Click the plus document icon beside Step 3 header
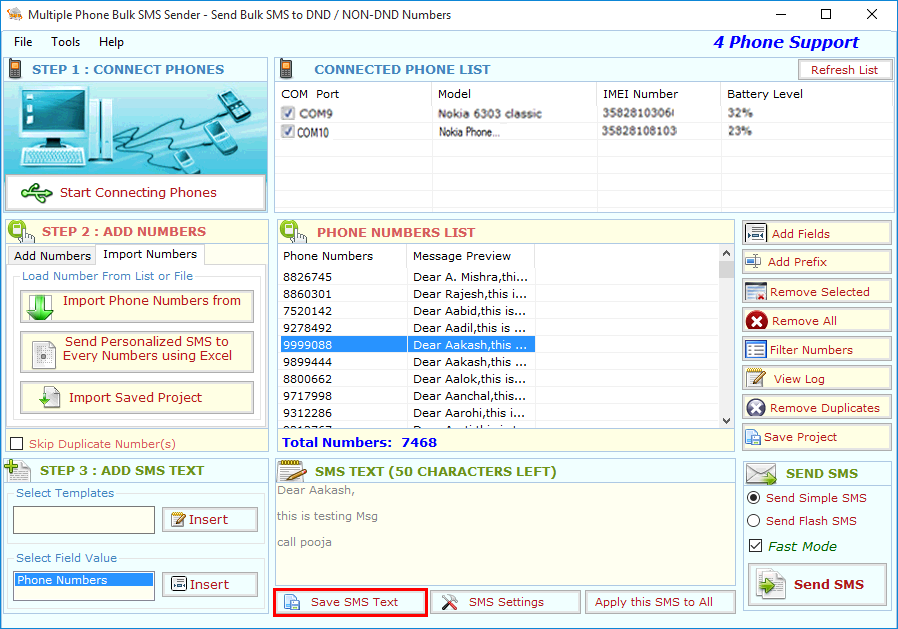 point(17,470)
